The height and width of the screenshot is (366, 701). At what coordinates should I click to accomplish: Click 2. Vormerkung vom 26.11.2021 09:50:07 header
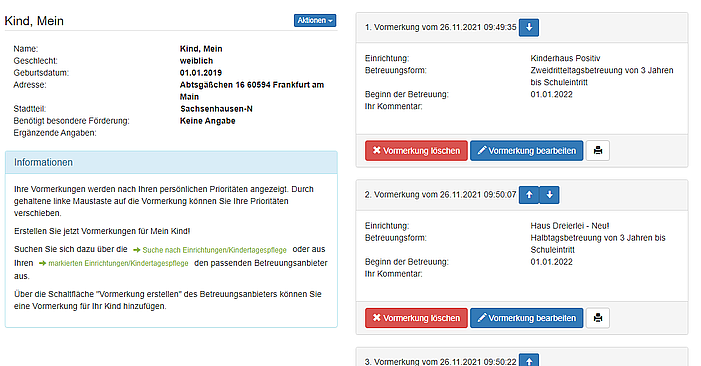(440, 195)
